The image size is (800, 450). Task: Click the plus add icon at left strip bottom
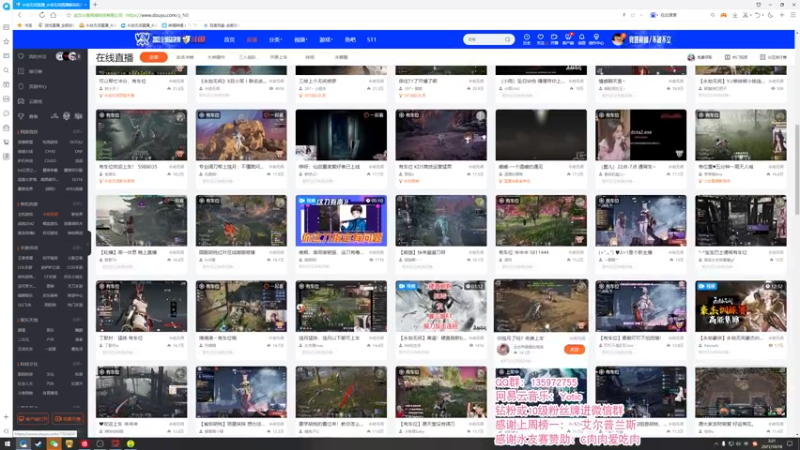[x=6, y=417]
